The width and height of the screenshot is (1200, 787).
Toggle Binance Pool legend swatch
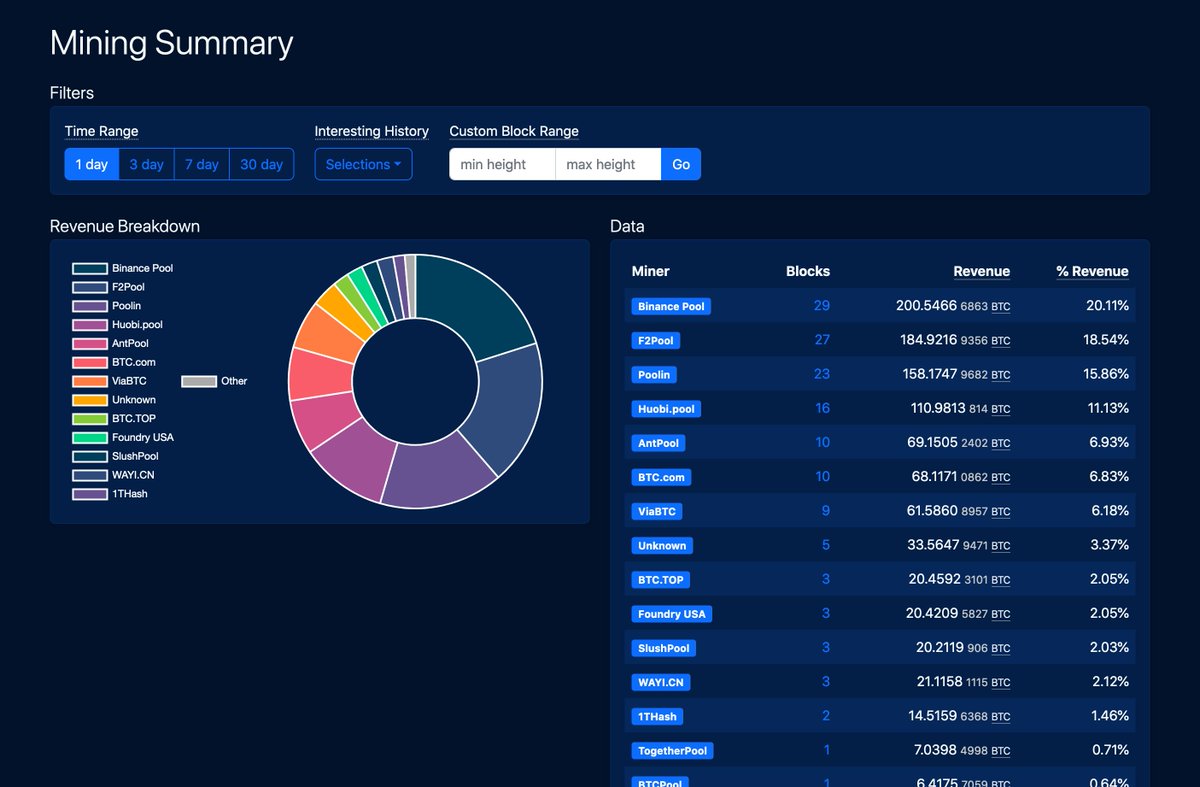click(x=90, y=268)
